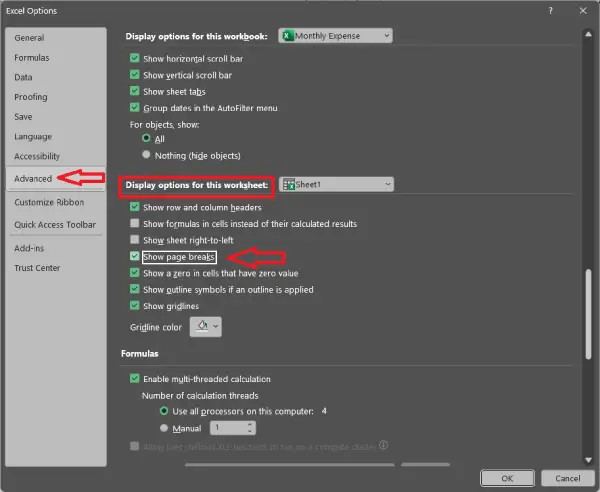Click the Manual threads number field
Viewport: 600px width, 492px height.
click(228, 428)
